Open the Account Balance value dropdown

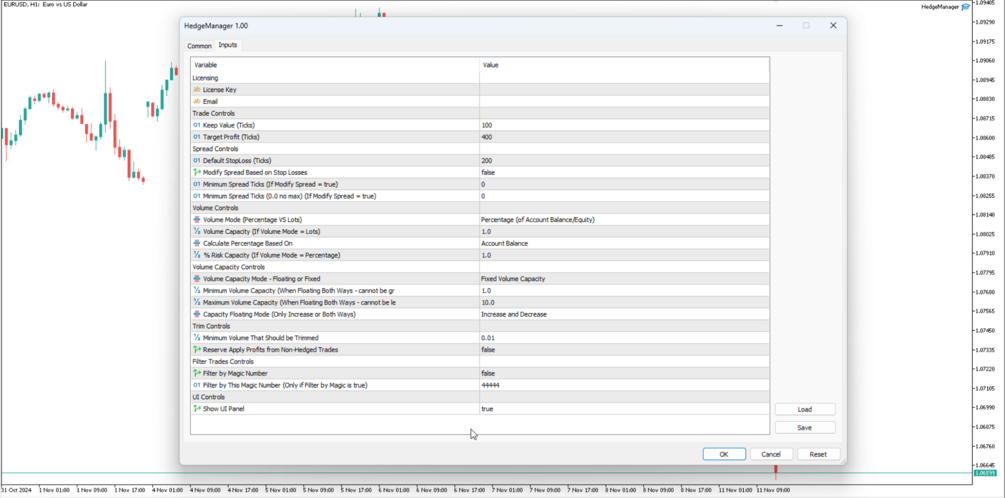[624, 244]
